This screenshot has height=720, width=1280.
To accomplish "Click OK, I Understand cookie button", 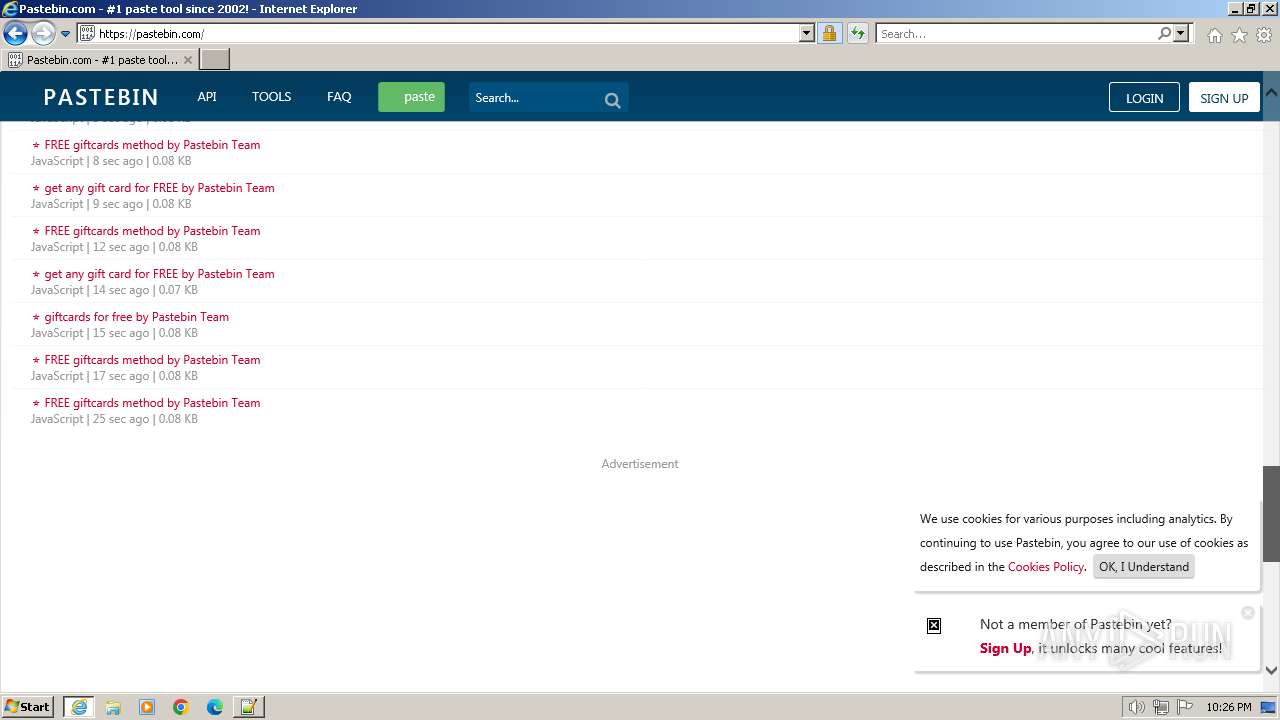I will click(x=1144, y=567).
